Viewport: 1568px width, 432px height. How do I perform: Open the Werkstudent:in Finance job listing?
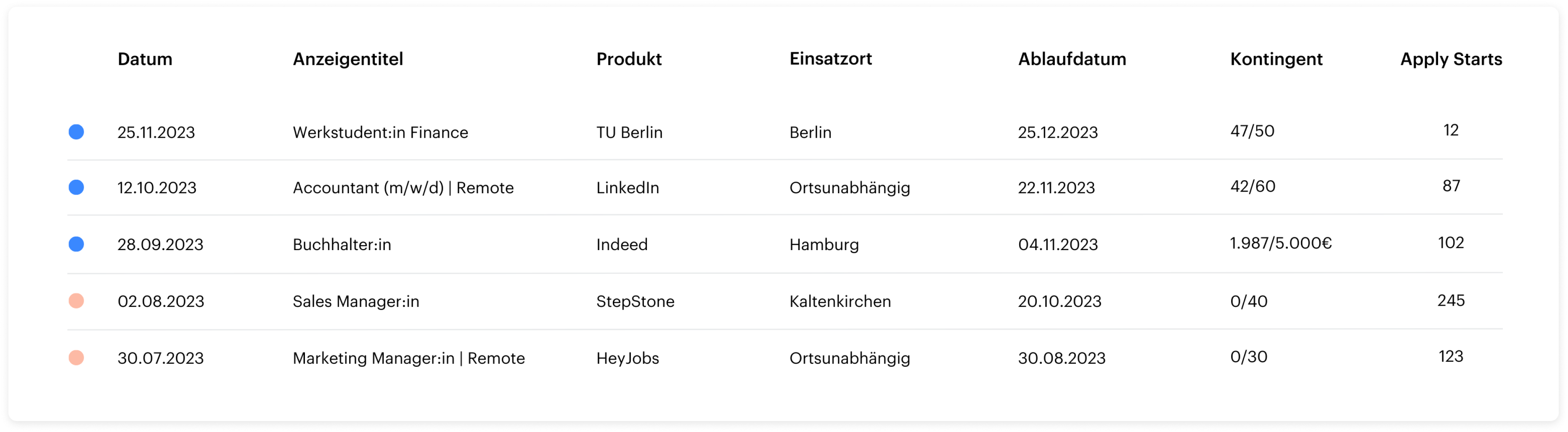point(381,132)
